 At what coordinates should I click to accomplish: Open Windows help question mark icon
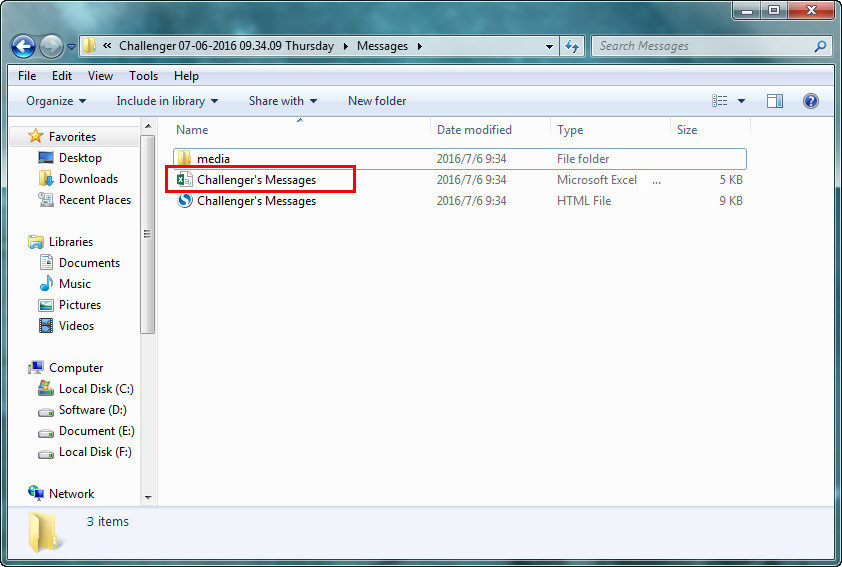[x=811, y=101]
